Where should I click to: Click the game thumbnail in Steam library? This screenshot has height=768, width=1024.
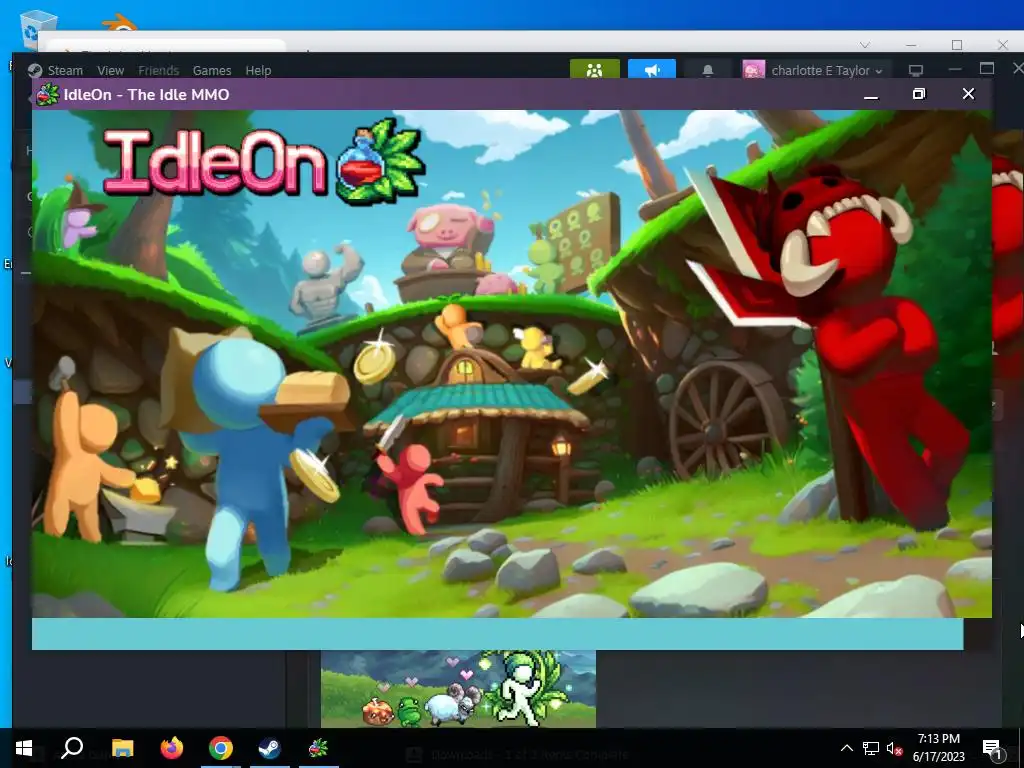tap(458, 688)
